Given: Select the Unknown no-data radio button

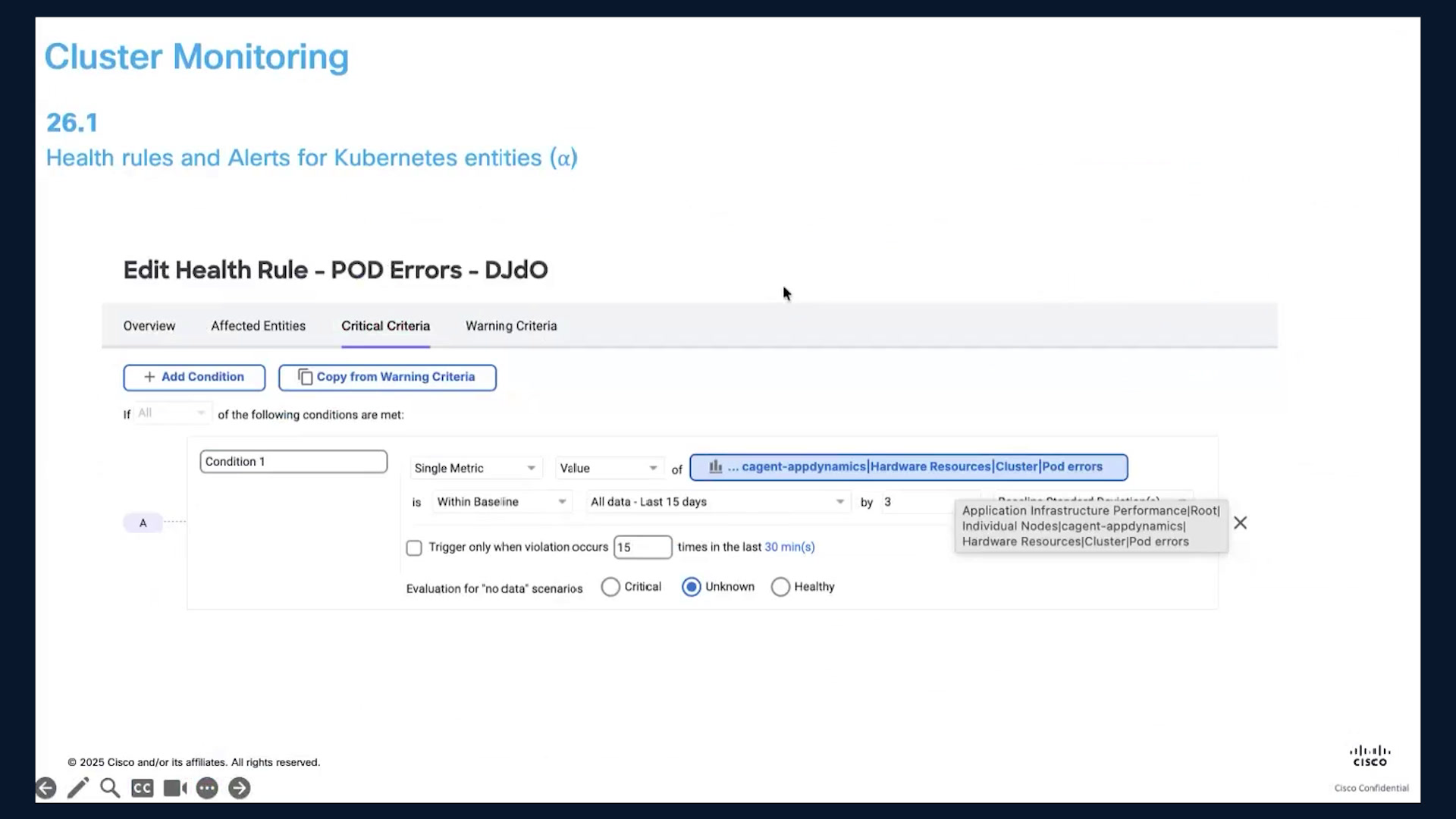Looking at the screenshot, I should 691,588.
